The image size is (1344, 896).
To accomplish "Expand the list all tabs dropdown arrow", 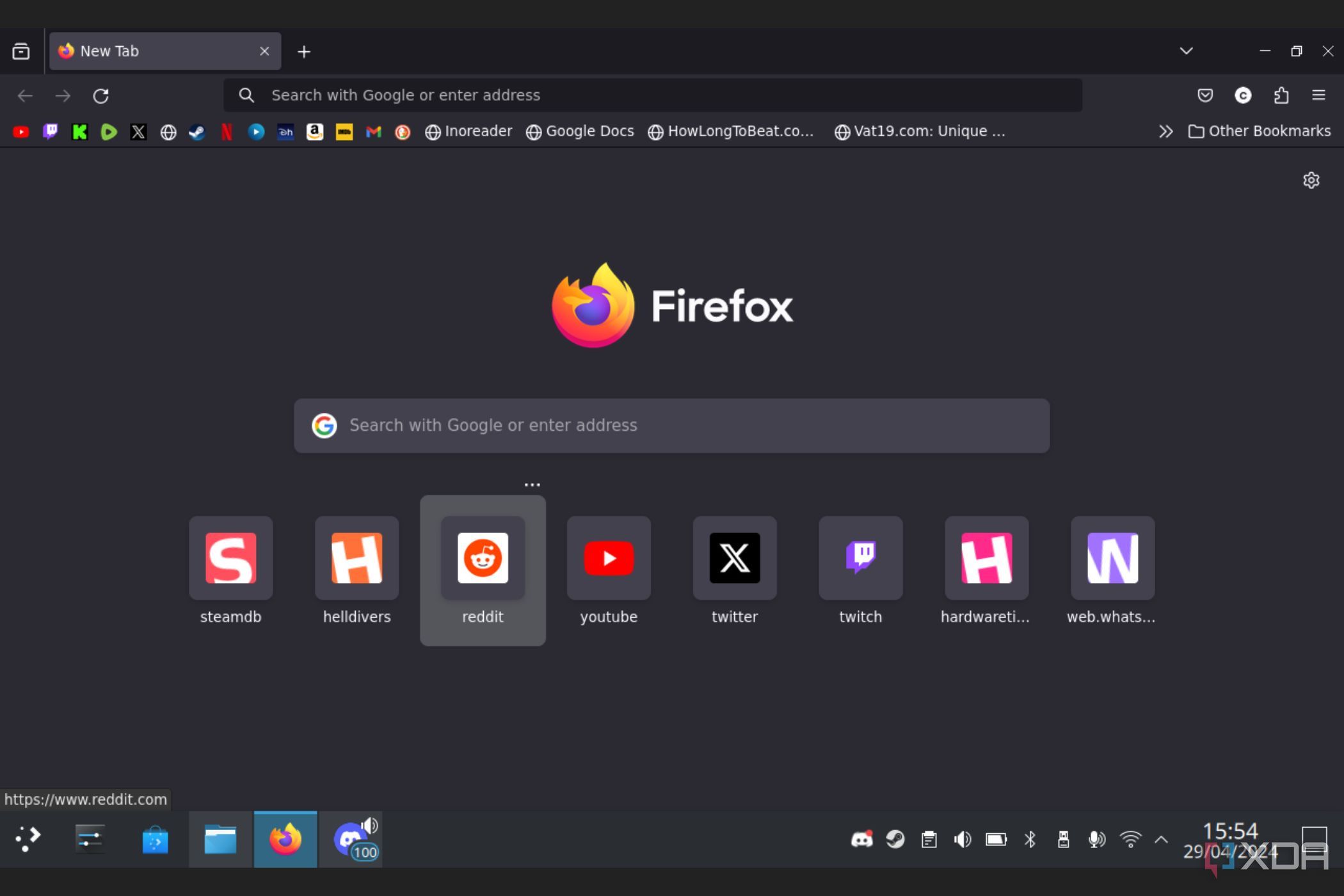I will point(1186,51).
